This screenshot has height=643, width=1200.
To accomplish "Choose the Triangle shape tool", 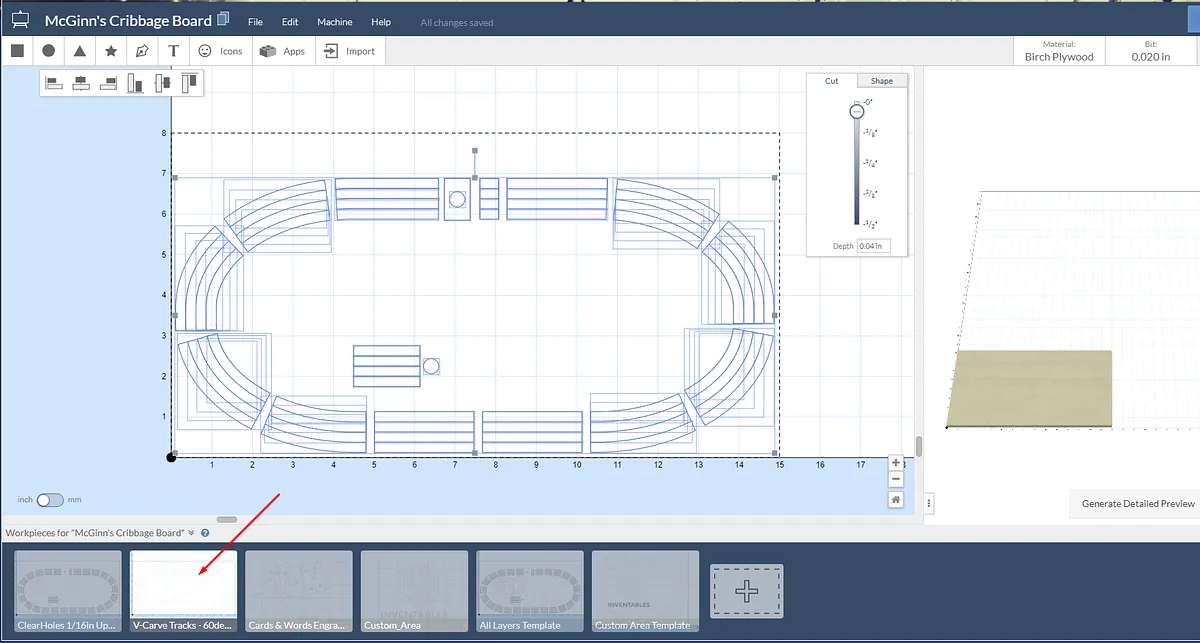I will point(79,51).
